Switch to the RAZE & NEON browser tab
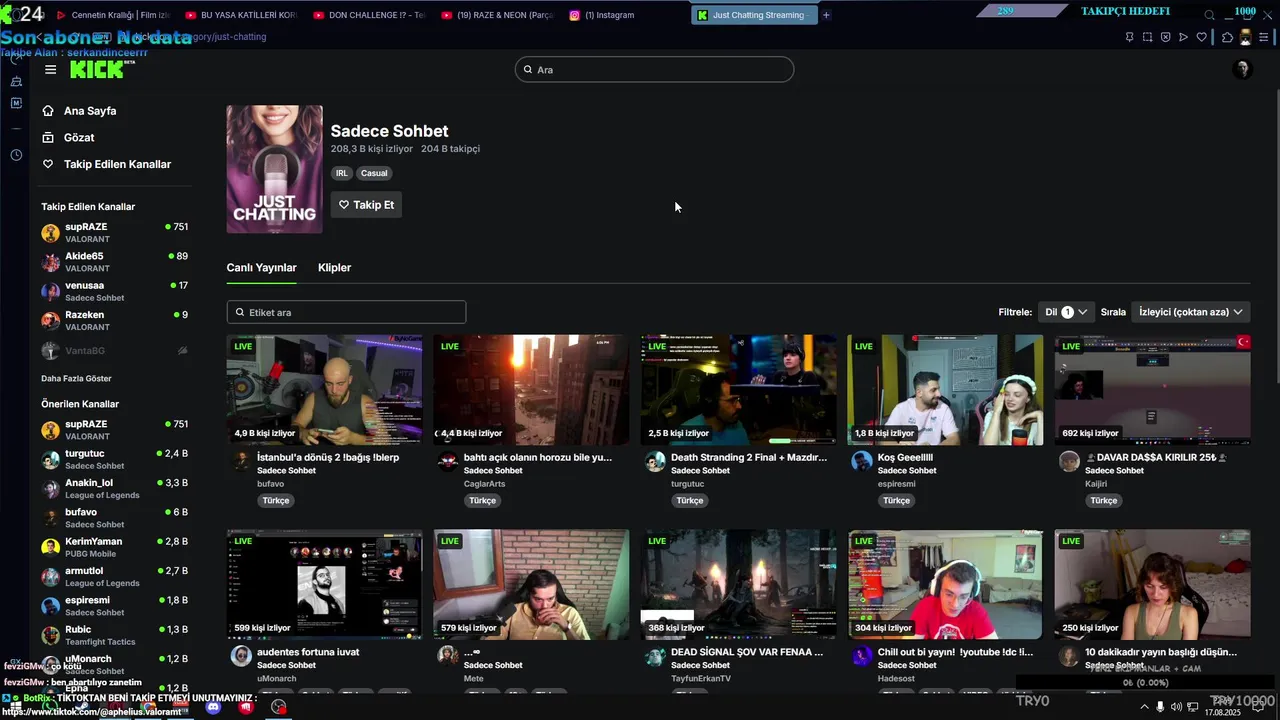This screenshot has width=1280, height=720. tap(497, 15)
